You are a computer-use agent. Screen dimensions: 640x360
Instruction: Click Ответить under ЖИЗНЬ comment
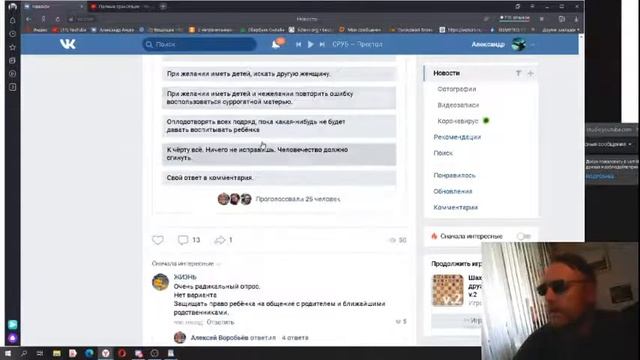(220, 322)
